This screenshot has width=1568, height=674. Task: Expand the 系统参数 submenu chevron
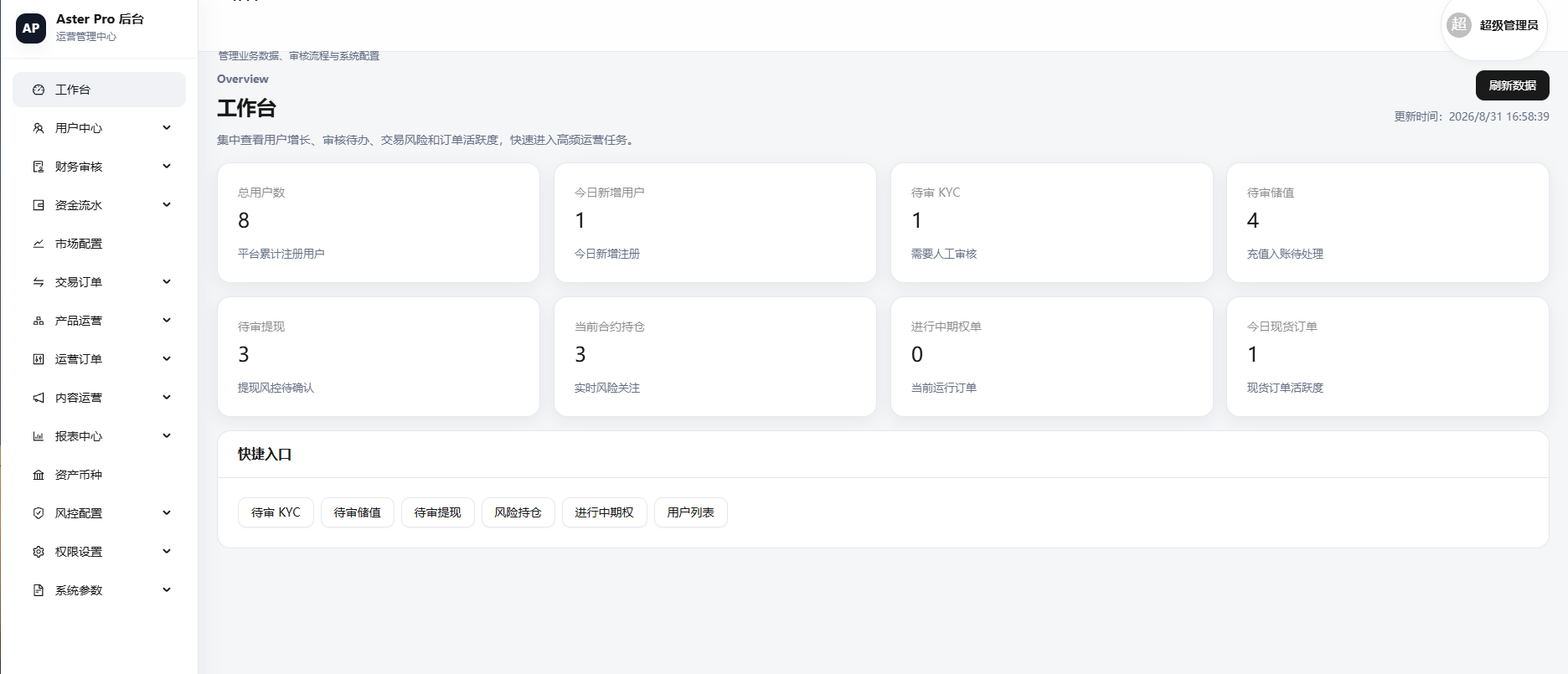pyautogui.click(x=167, y=590)
